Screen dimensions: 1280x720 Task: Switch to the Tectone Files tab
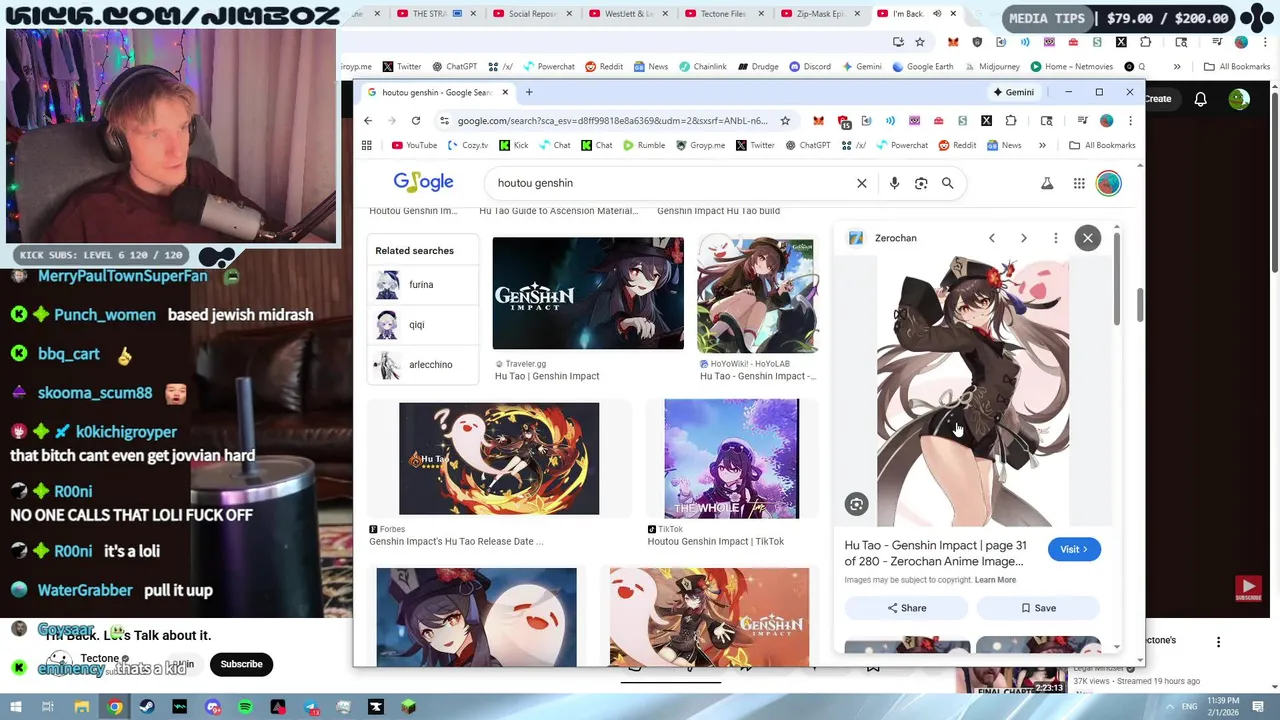(725, 14)
